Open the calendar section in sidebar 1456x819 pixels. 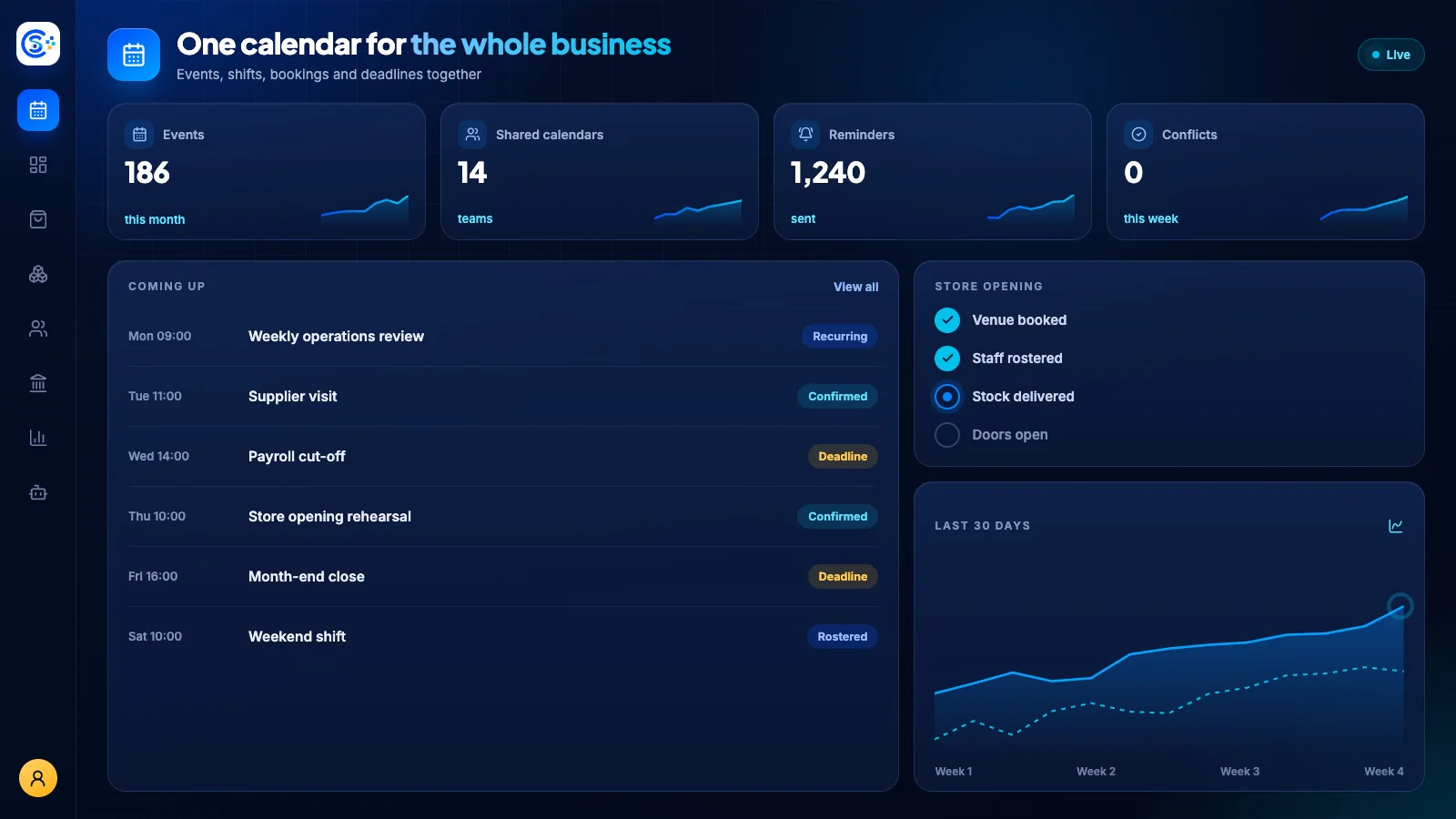(x=38, y=110)
